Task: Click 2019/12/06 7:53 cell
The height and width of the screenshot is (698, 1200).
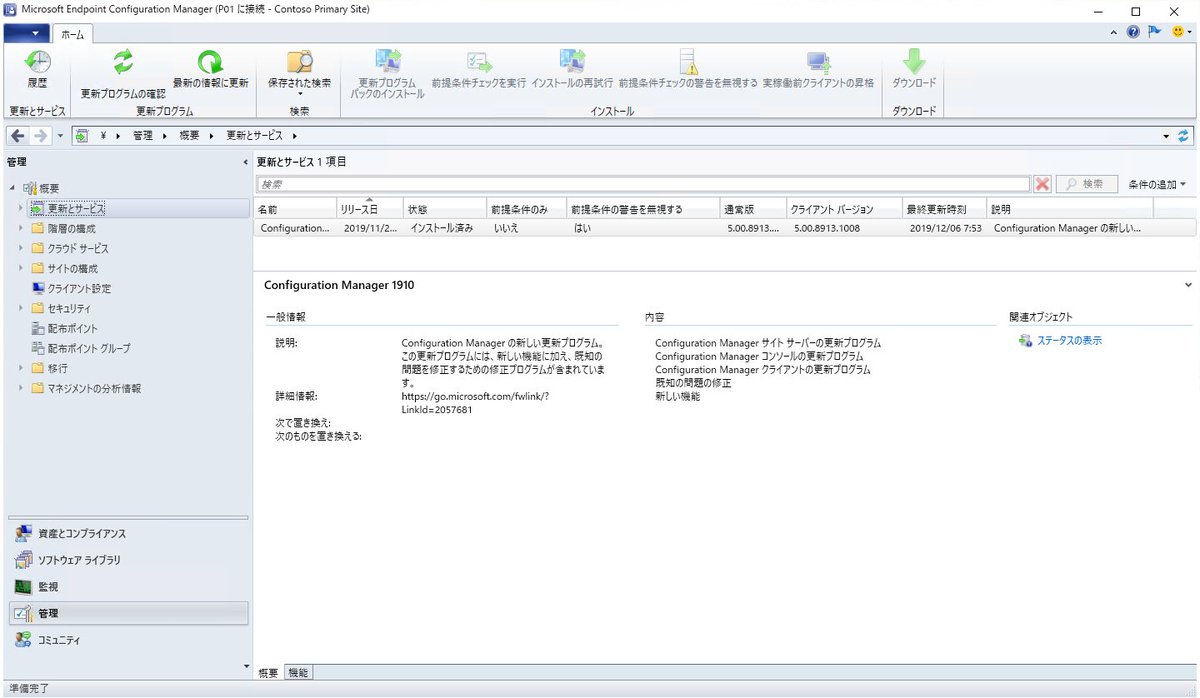Action: (943, 228)
